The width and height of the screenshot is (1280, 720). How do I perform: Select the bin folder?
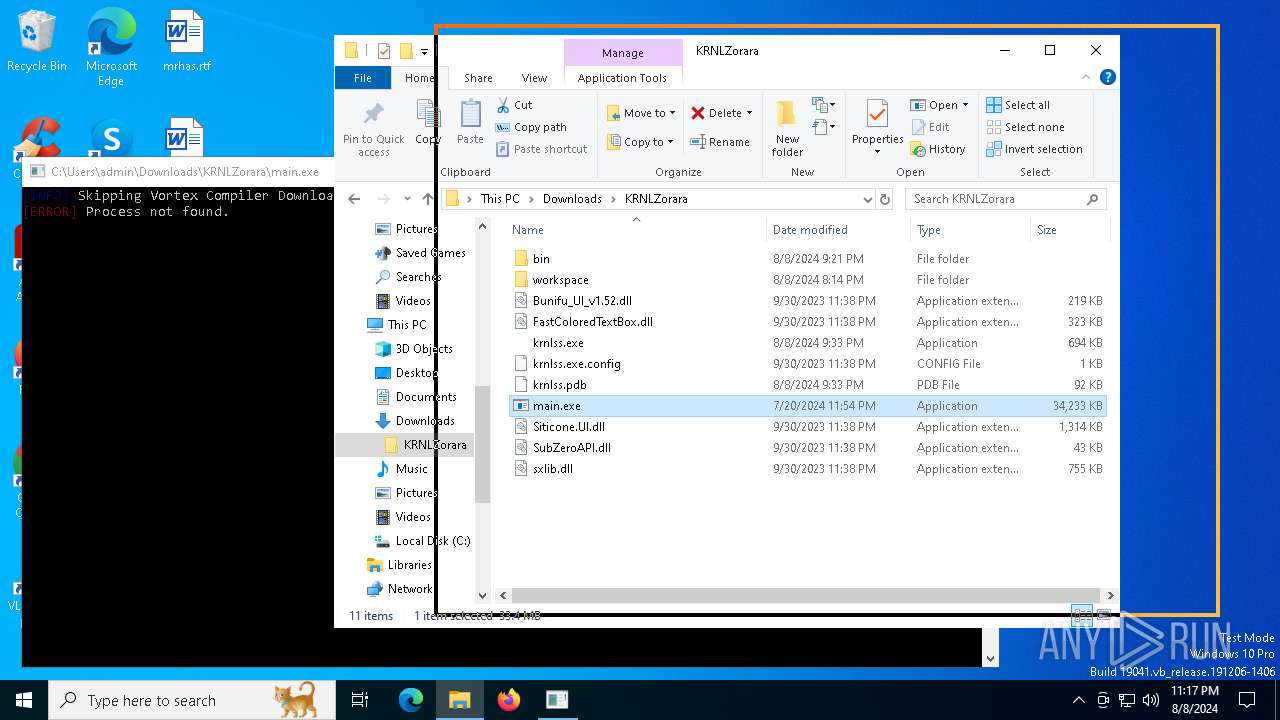[807, 258]
